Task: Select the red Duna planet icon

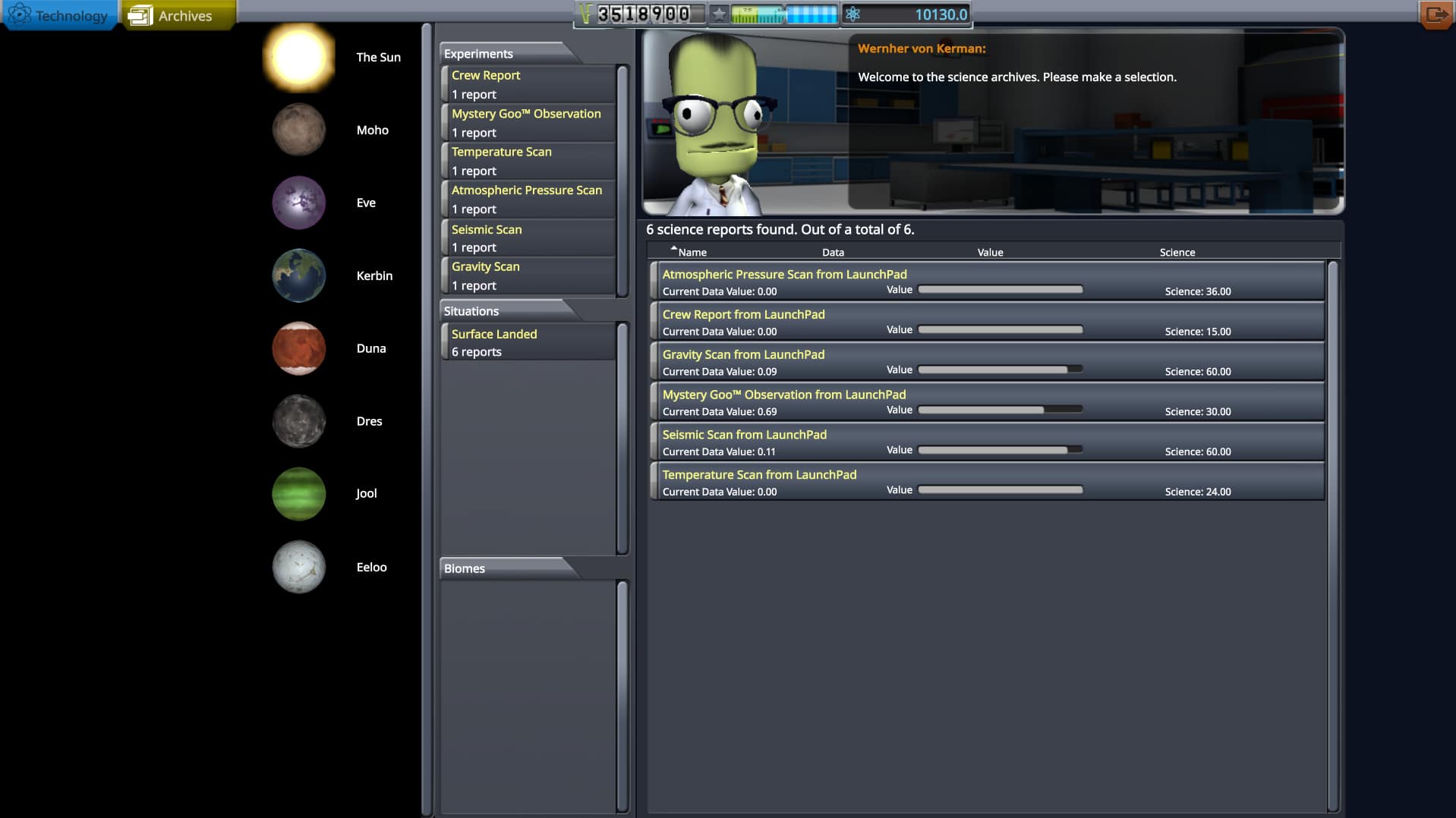Action: click(298, 348)
